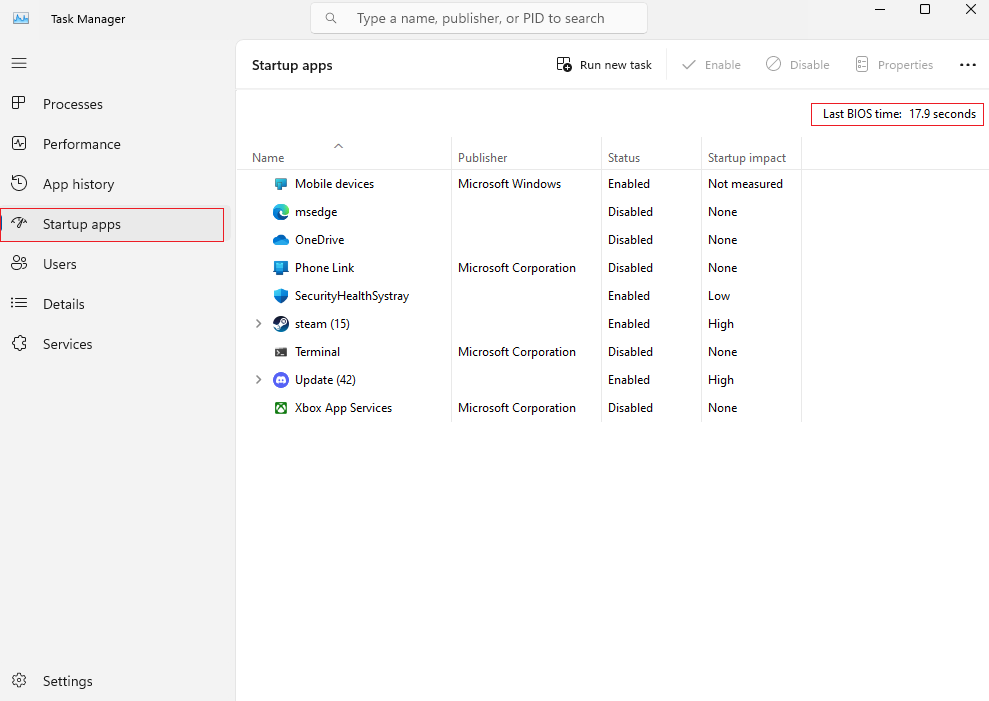Open the Services page
Viewport: 989px width, 701px height.
tap(115, 344)
